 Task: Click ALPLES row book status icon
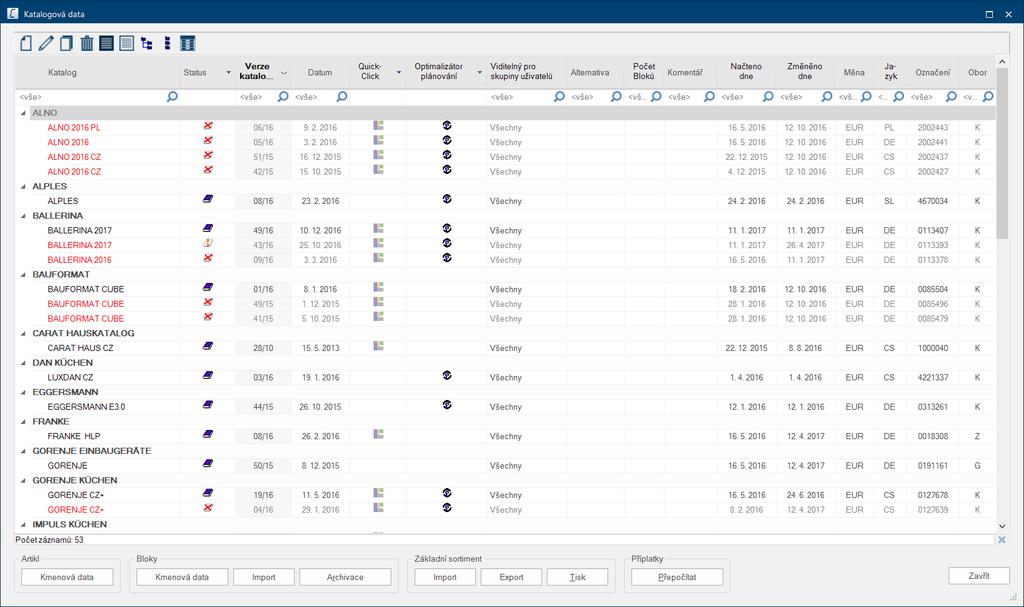(208, 199)
